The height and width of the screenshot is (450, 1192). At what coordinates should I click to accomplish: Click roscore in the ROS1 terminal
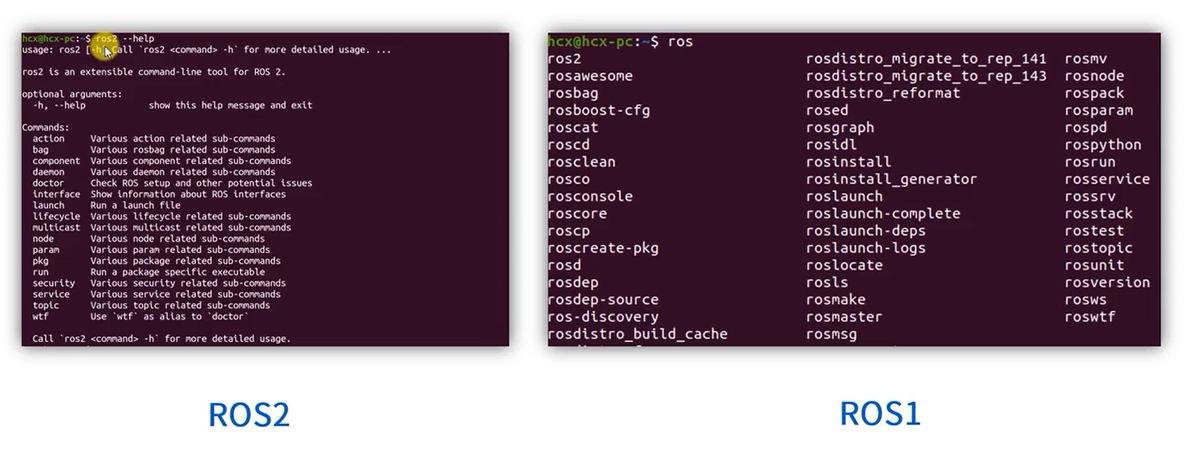point(577,214)
